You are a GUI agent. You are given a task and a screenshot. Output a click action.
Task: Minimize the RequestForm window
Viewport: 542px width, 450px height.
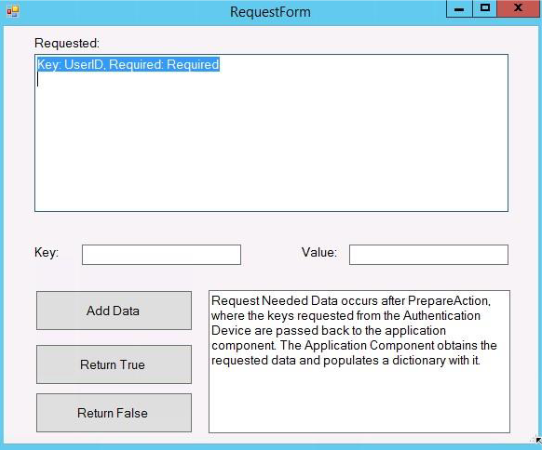click(459, 9)
